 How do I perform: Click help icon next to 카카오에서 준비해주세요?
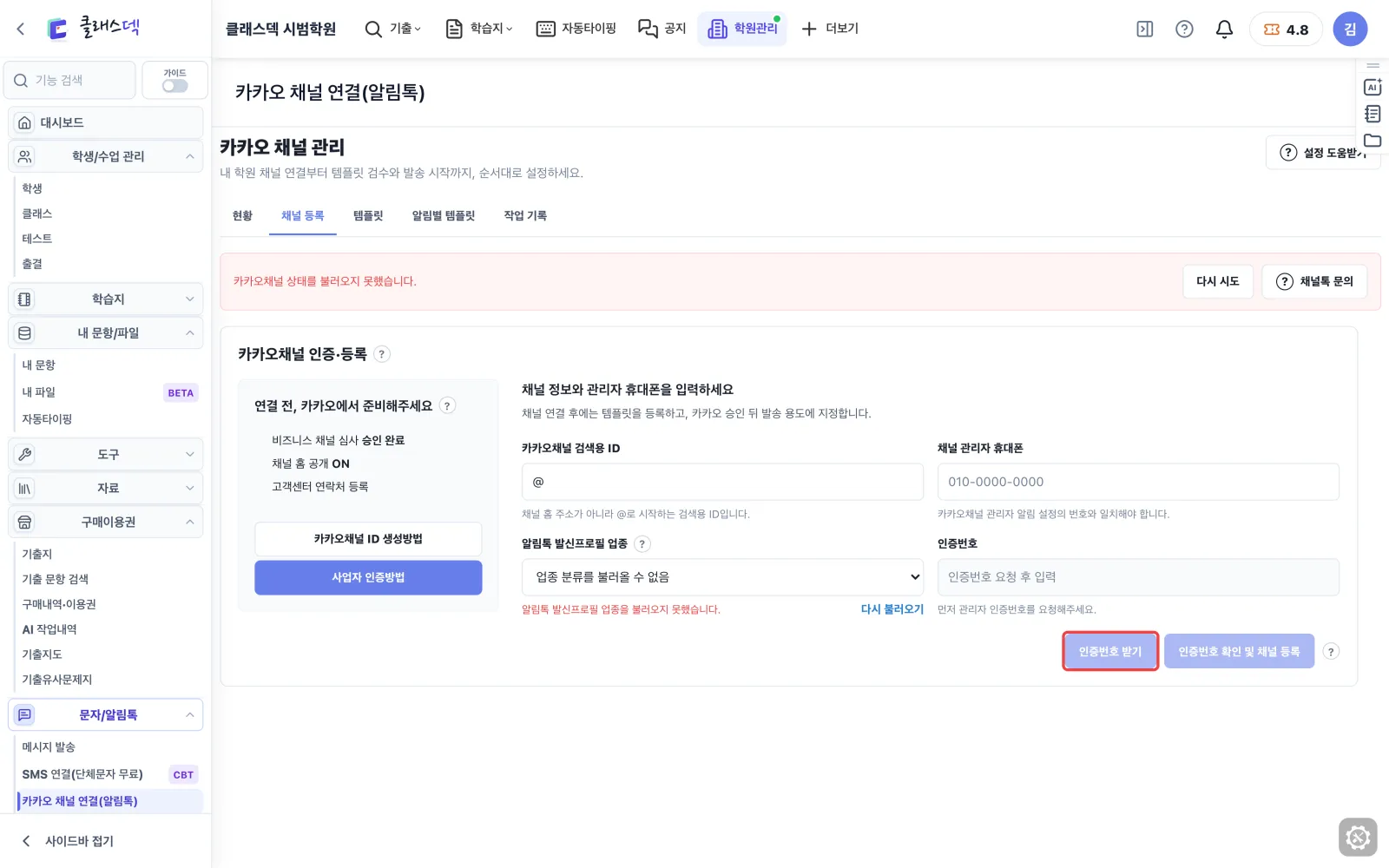click(x=447, y=405)
